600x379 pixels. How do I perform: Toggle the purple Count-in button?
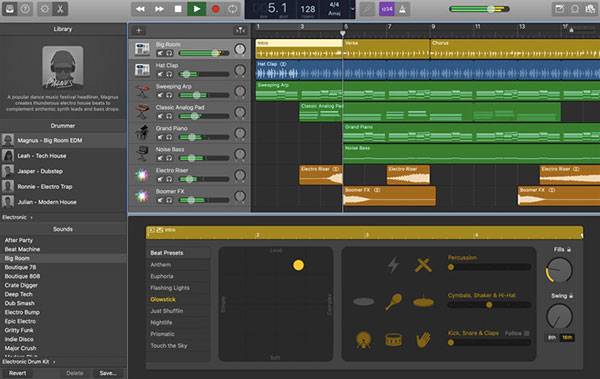tap(387, 9)
